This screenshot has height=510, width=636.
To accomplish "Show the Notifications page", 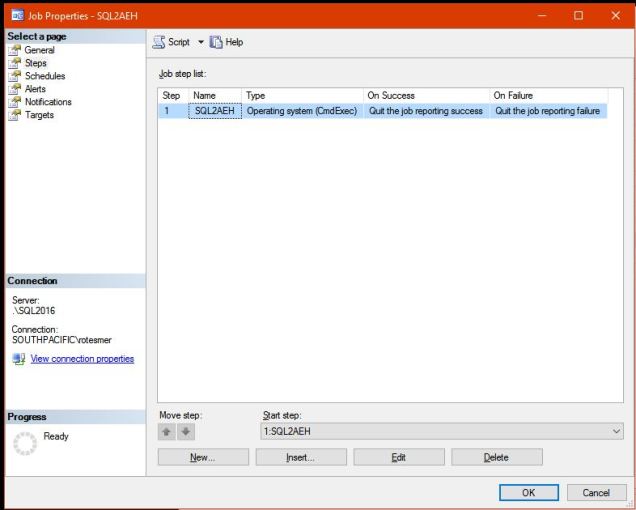I will click(x=48, y=102).
